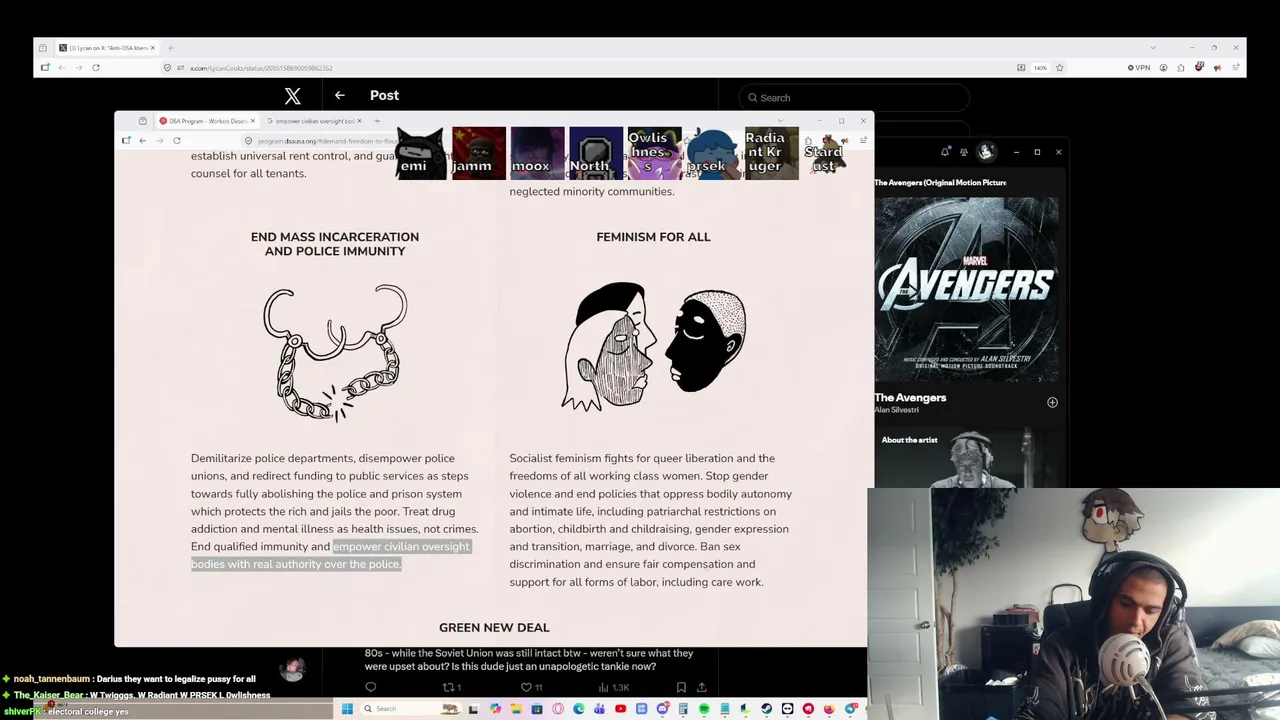The height and width of the screenshot is (720, 1280).
Task: Click the North avatar in the overlay
Action: [596, 153]
